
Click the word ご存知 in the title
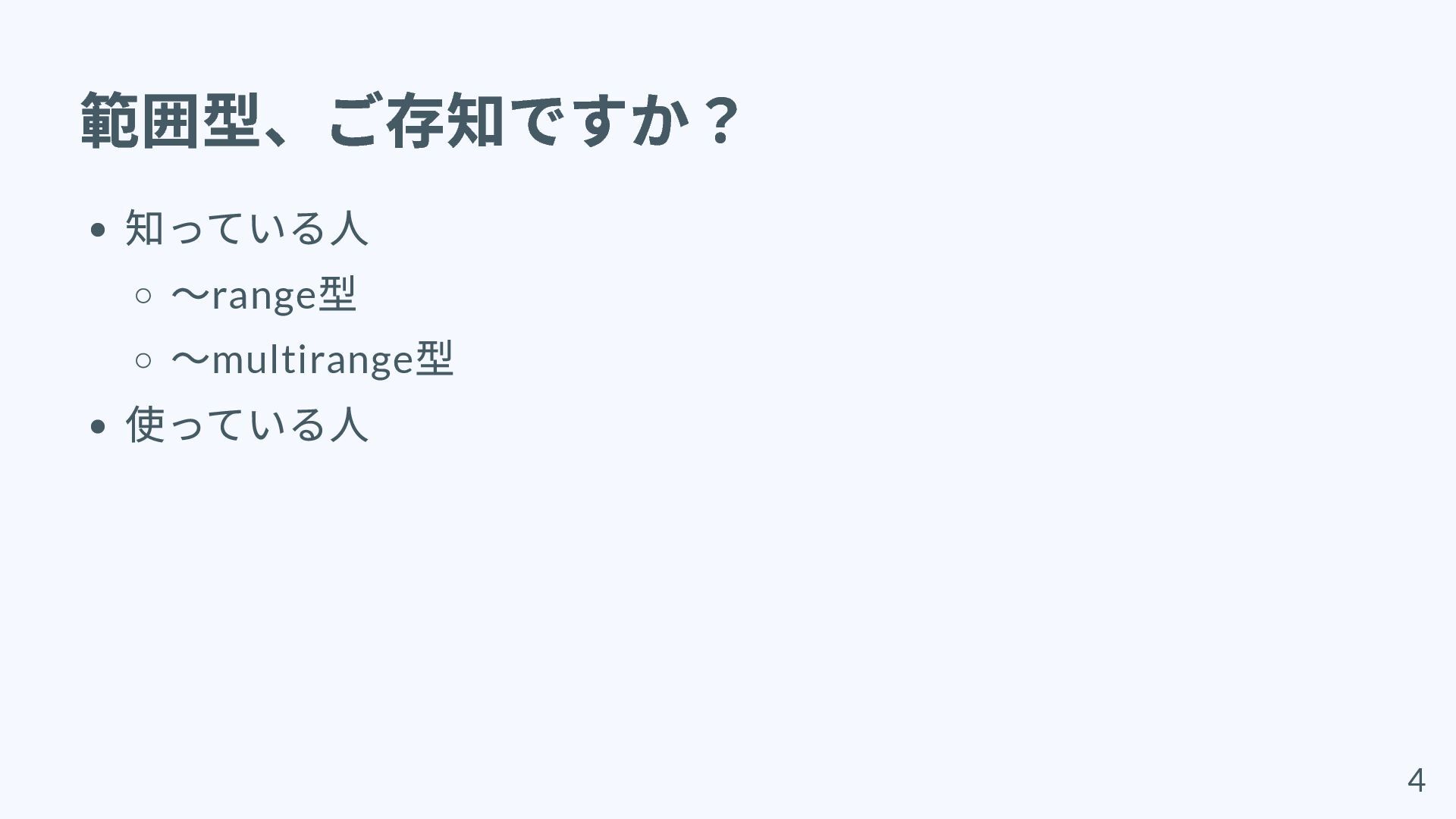(x=416, y=120)
